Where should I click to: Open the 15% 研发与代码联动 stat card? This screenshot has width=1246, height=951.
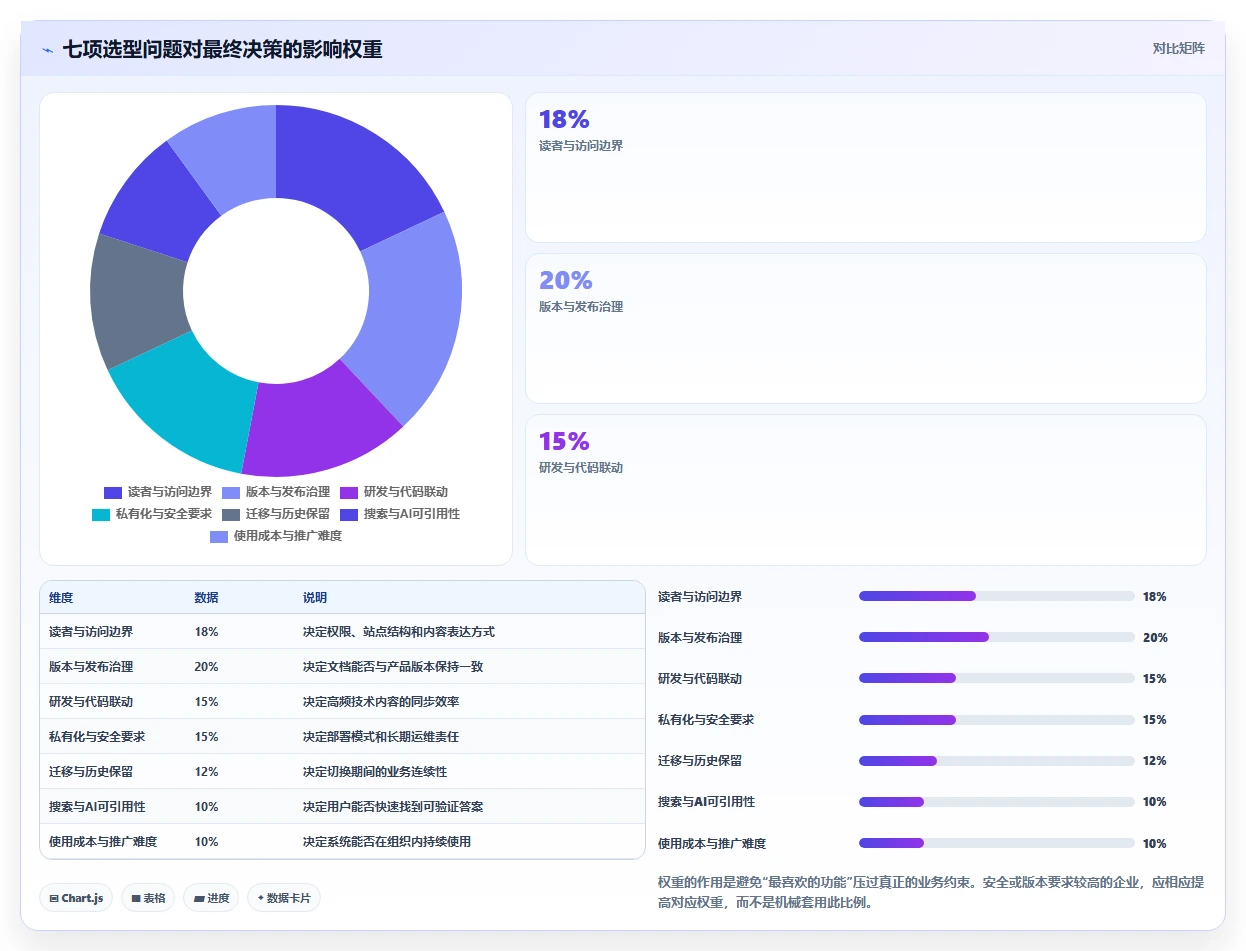[866, 490]
